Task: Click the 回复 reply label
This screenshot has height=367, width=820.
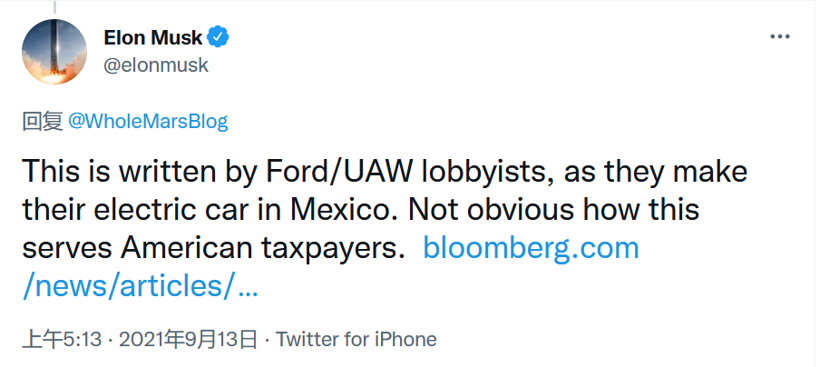Action: 42,122
